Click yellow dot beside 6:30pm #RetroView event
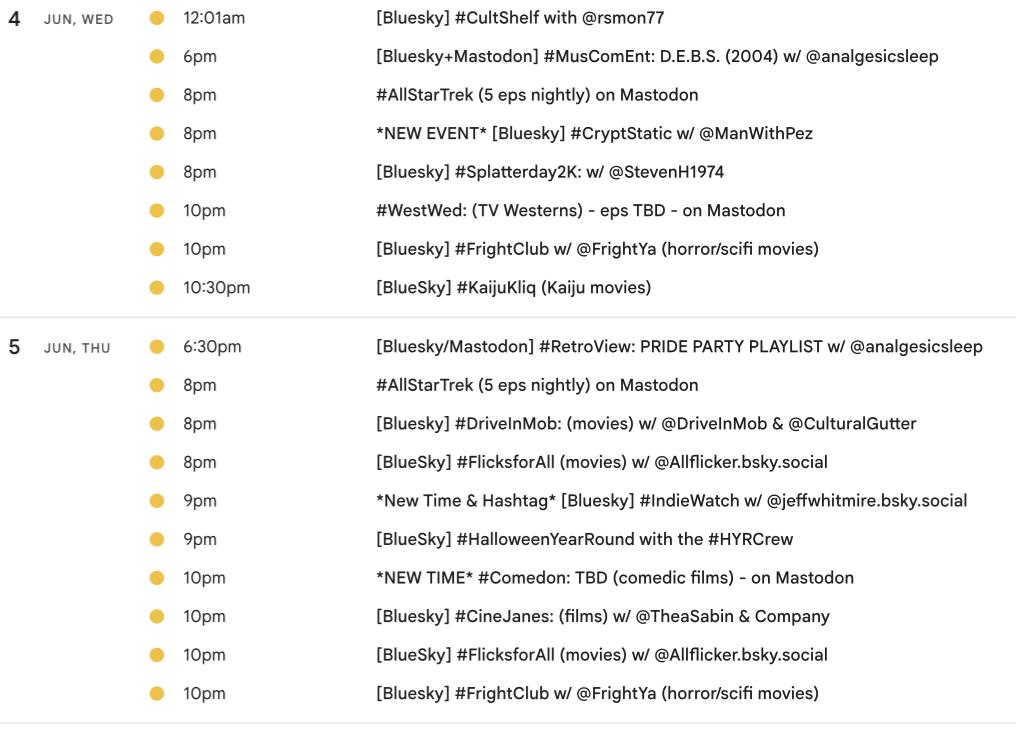Image resolution: width=1016 pixels, height=740 pixels. [157, 347]
